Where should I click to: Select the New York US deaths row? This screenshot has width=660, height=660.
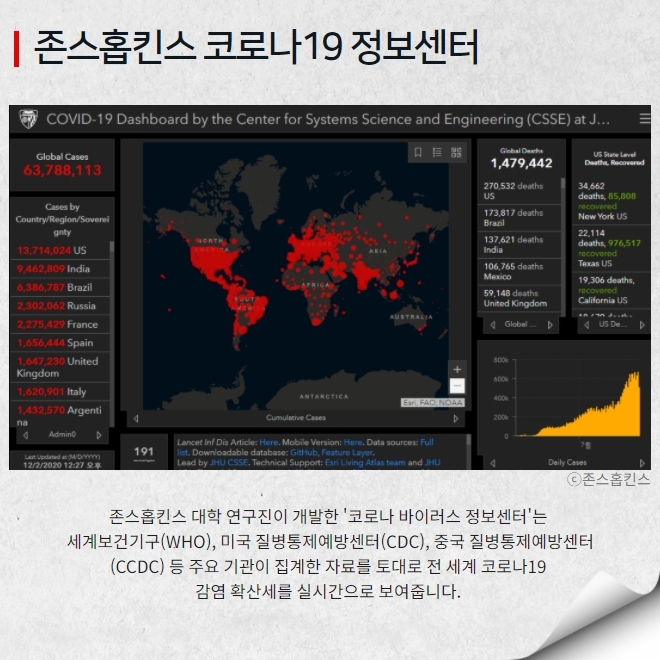611,201
